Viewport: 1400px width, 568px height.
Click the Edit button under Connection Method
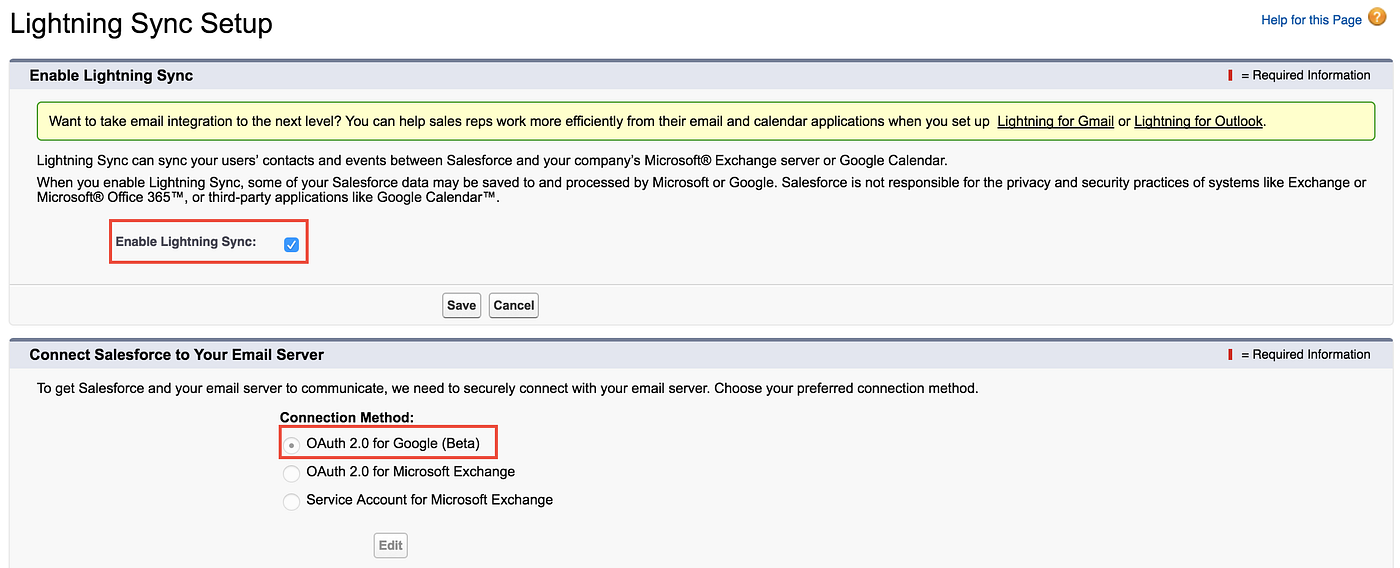[391, 545]
